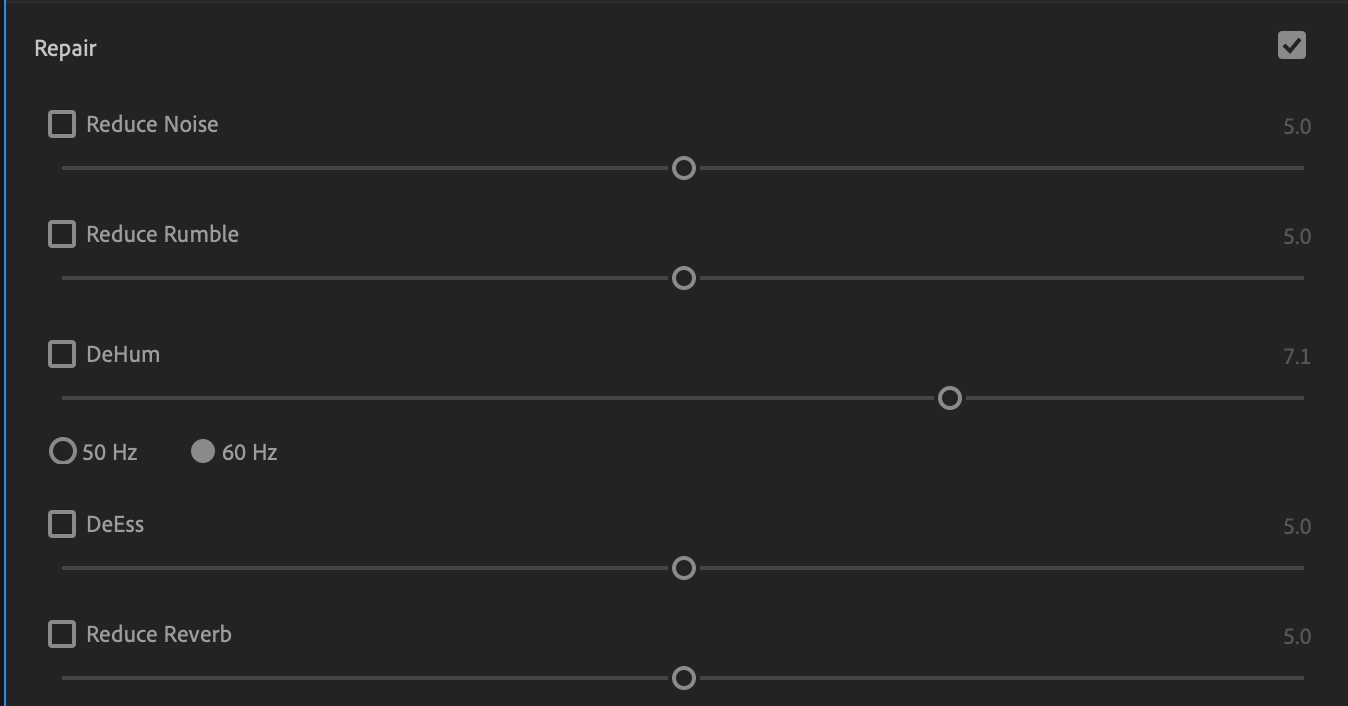Select the 50 Hz radio option

click(63, 452)
